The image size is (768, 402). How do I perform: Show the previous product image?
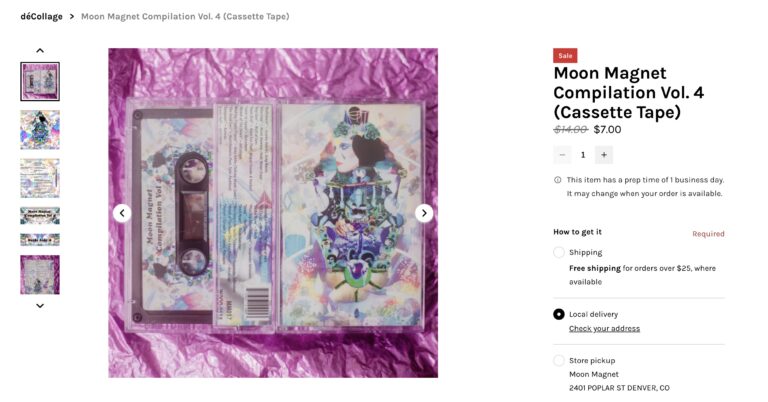(122, 213)
